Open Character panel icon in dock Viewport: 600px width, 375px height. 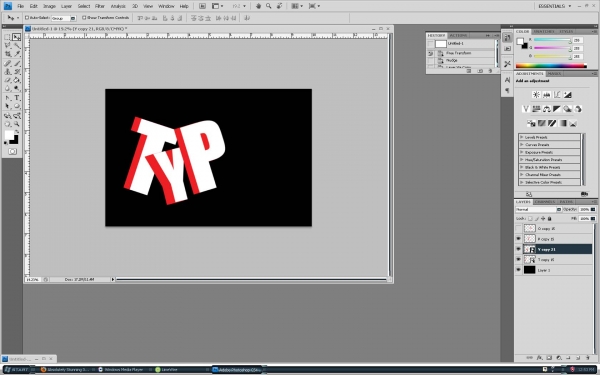(507, 80)
